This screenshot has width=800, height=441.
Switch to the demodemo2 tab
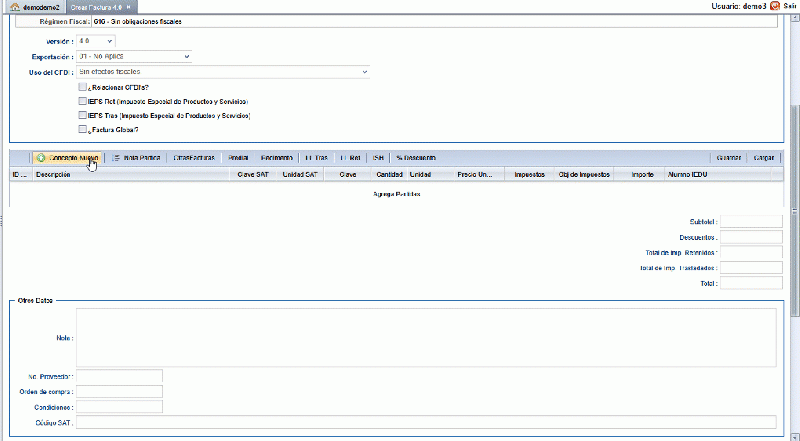[x=34, y=7]
